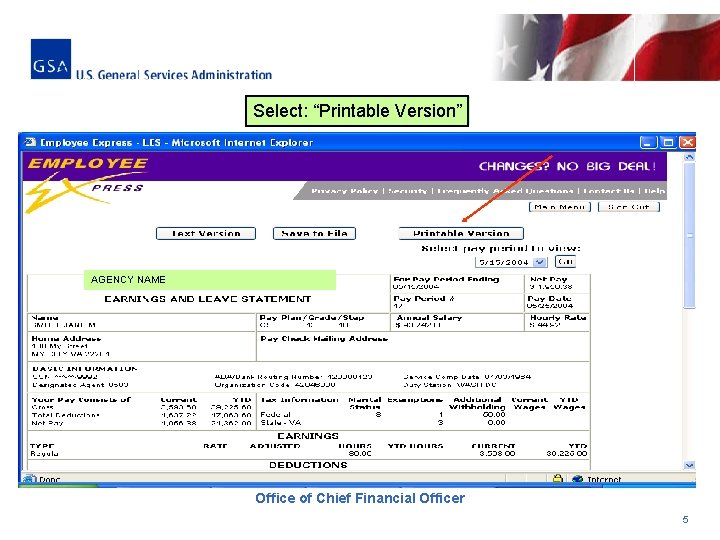Screen dimensions: 720x540
Task: Click the window title 'Employee Express - LES'
Action: [101, 142]
